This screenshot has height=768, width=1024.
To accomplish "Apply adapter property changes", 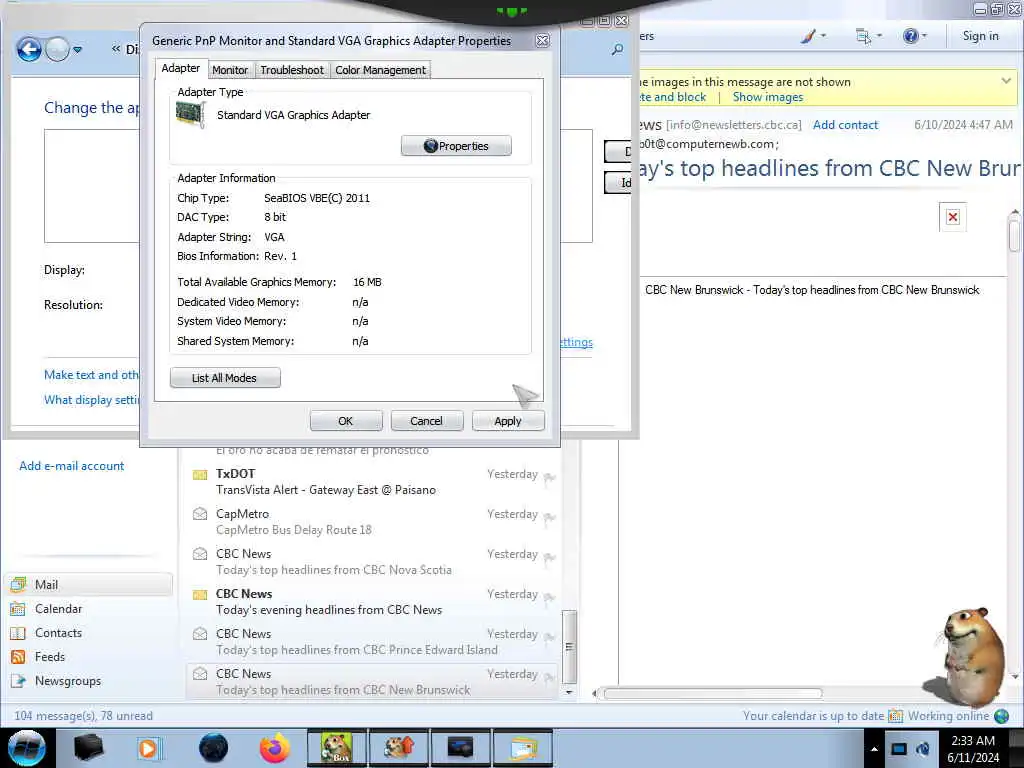I will (508, 421).
